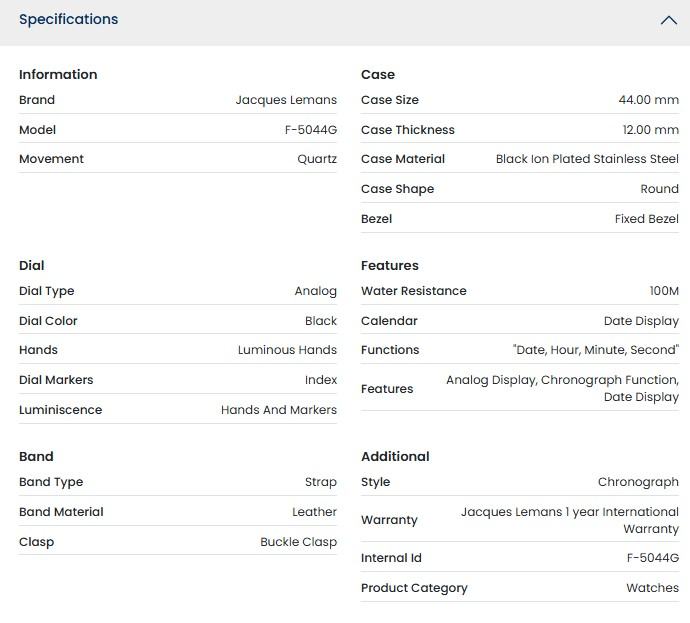690x623 pixels.
Task: Click the Chronograph style value
Action: (x=638, y=482)
